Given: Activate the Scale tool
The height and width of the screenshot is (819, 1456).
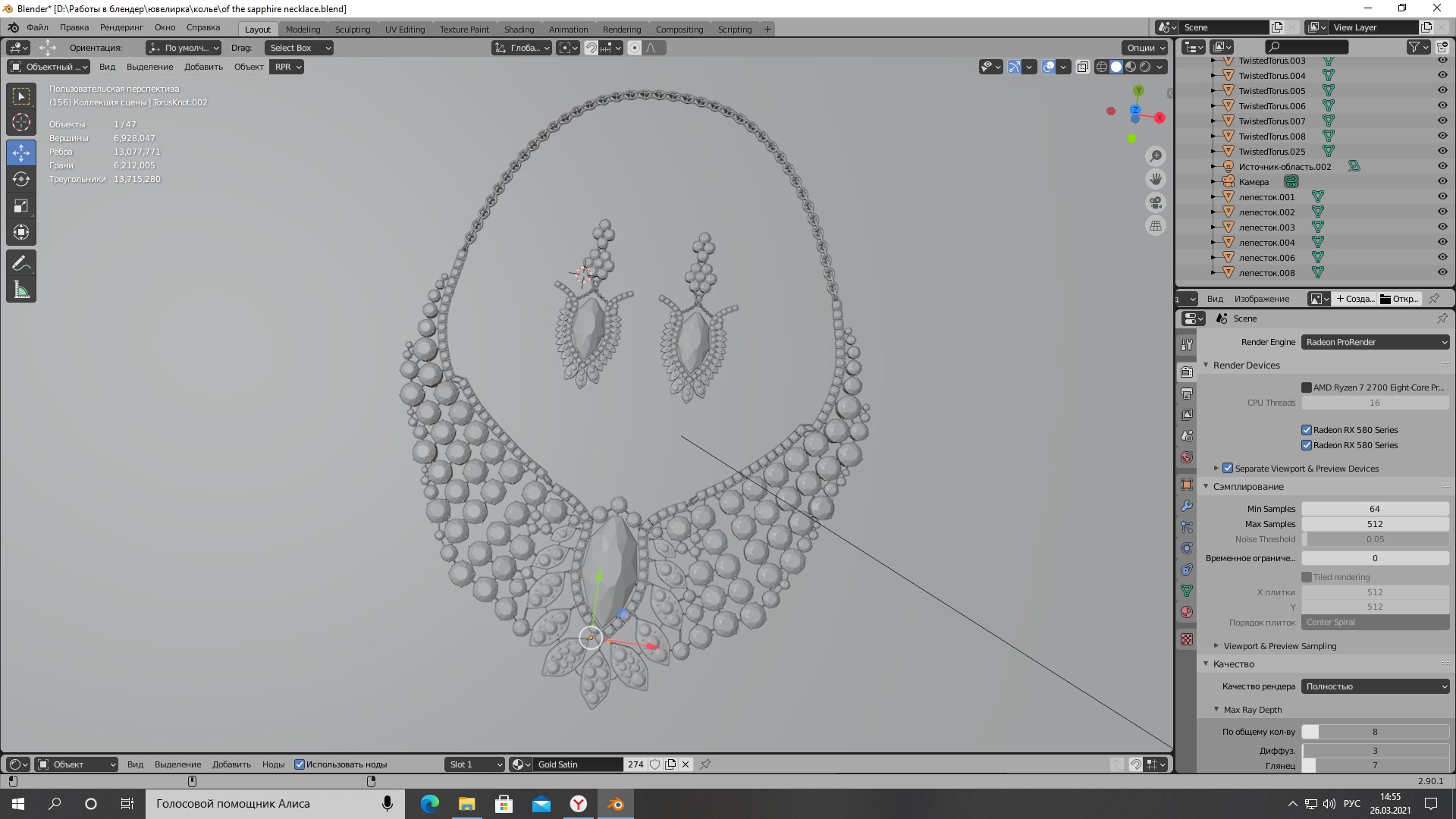Looking at the screenshot, I should click(21, 206).
